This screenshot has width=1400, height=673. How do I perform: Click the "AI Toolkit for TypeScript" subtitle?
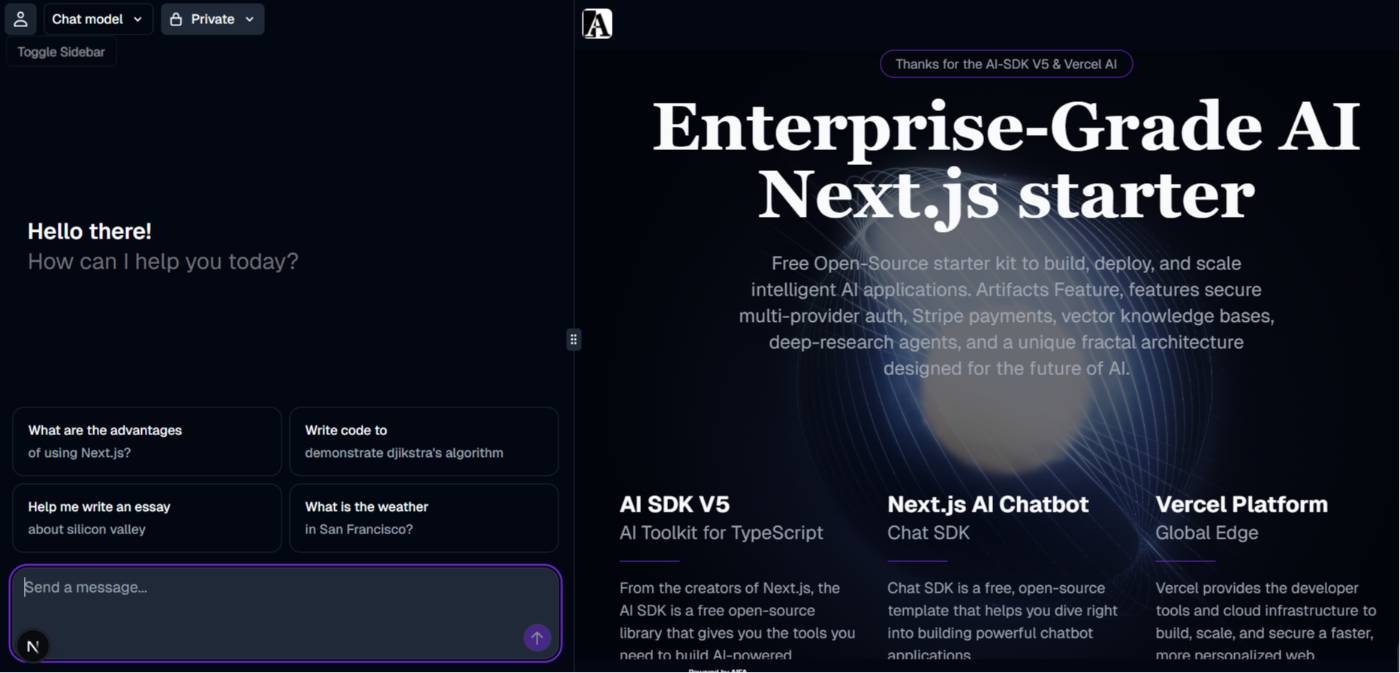tap(722, 533)
